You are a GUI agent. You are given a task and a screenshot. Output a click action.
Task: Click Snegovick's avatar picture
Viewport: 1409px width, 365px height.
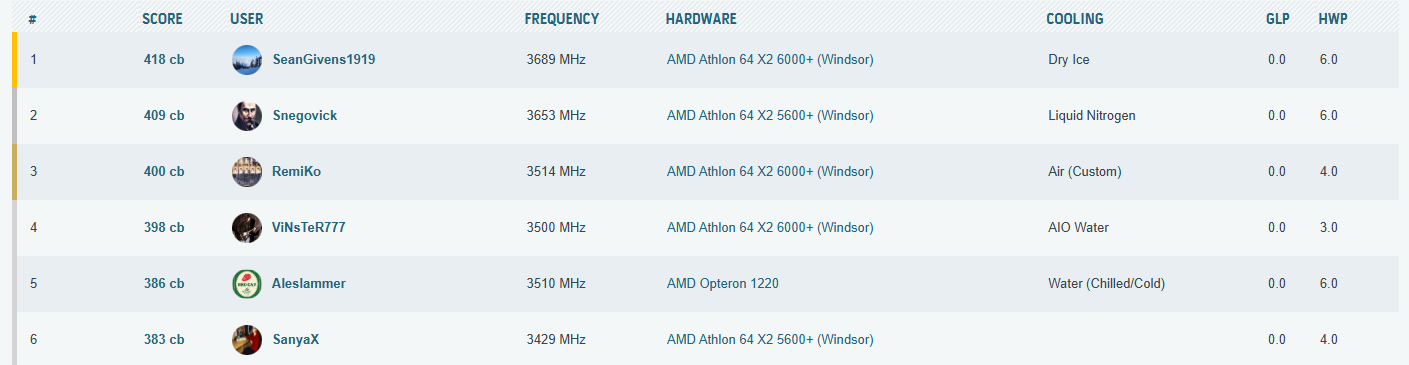(247, 116)
